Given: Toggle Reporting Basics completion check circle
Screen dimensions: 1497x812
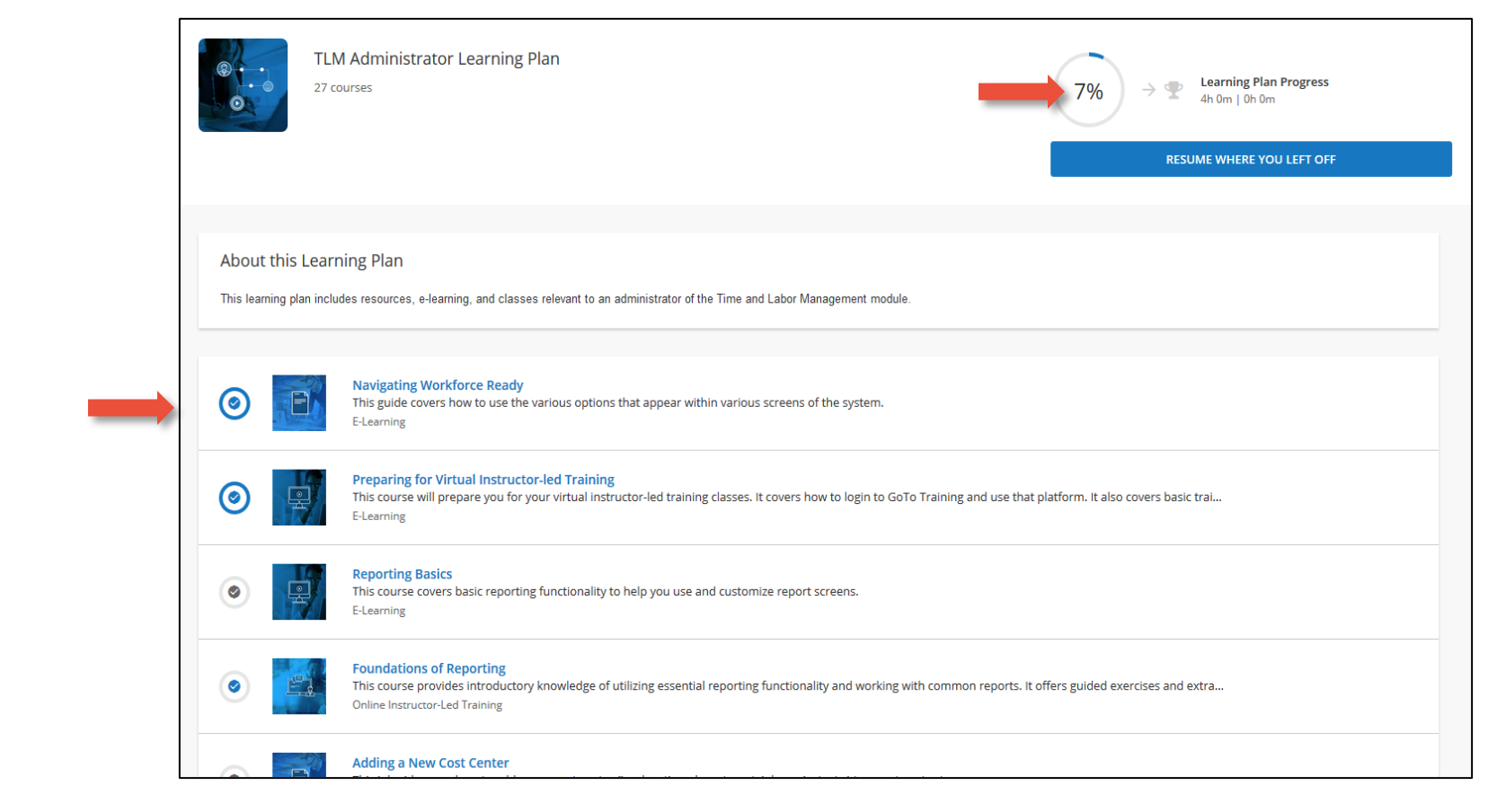Looking at the screenshot, I should (x=235, y=592).
